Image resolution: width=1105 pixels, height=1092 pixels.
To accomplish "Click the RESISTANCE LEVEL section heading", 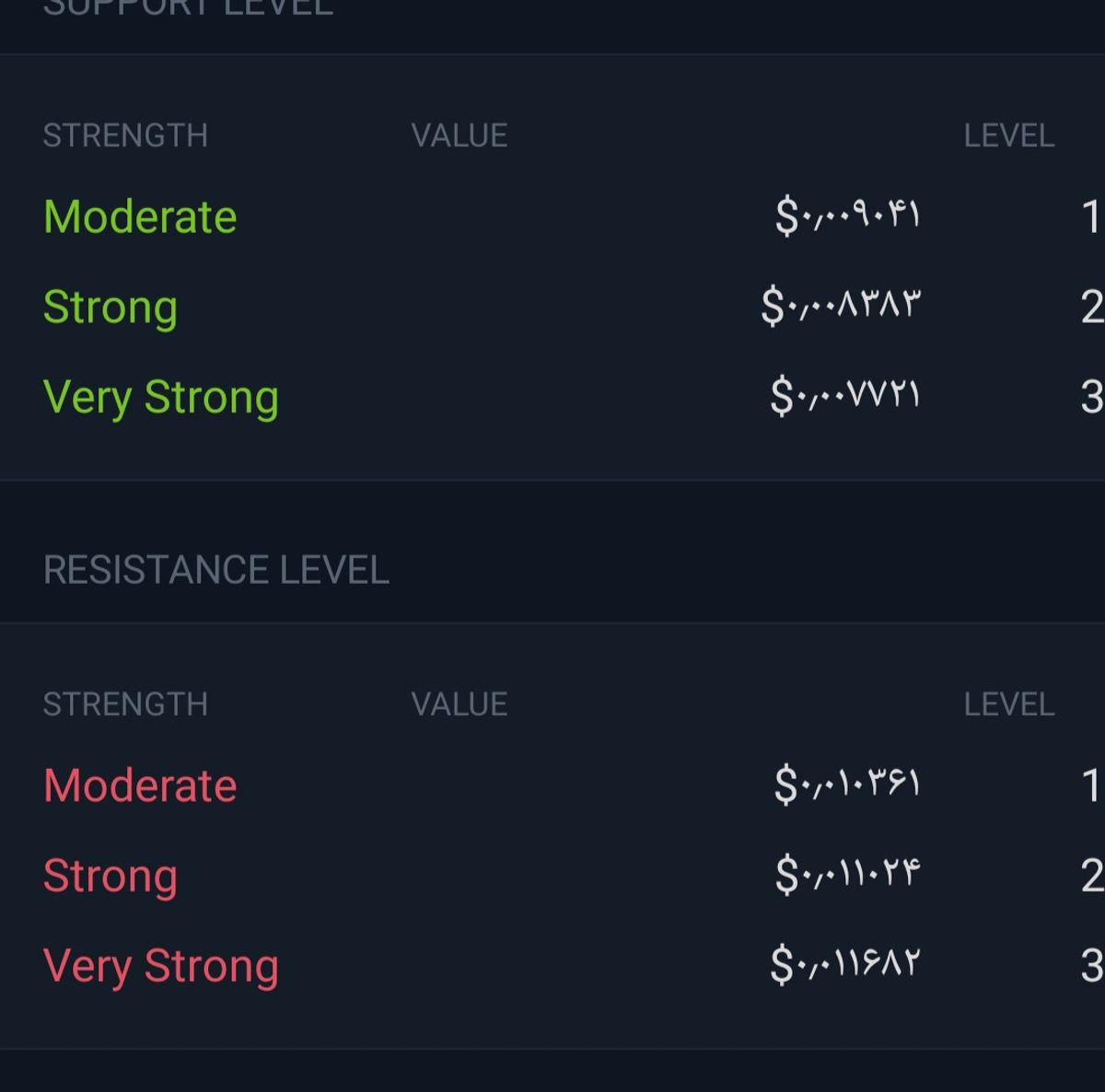I will (216, 571).
